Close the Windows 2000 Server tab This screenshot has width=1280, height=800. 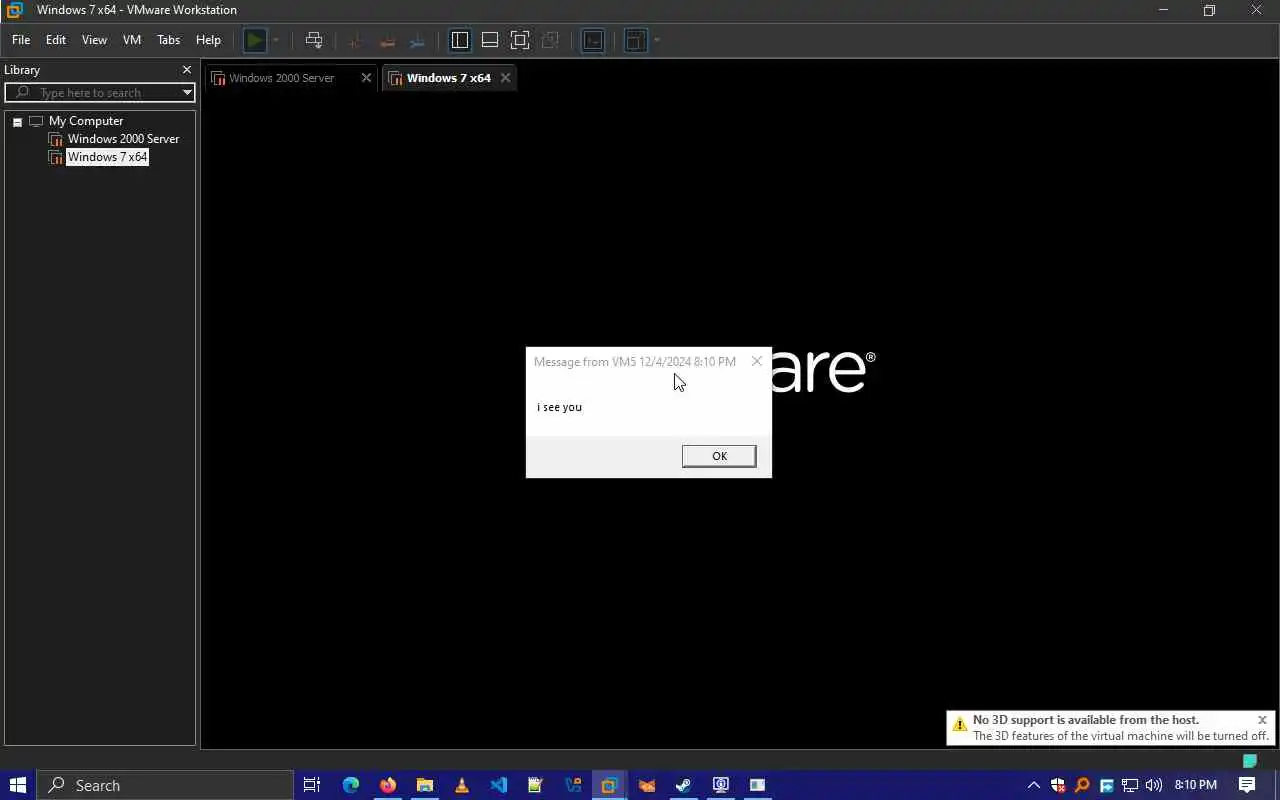click(x=366, y=78)
